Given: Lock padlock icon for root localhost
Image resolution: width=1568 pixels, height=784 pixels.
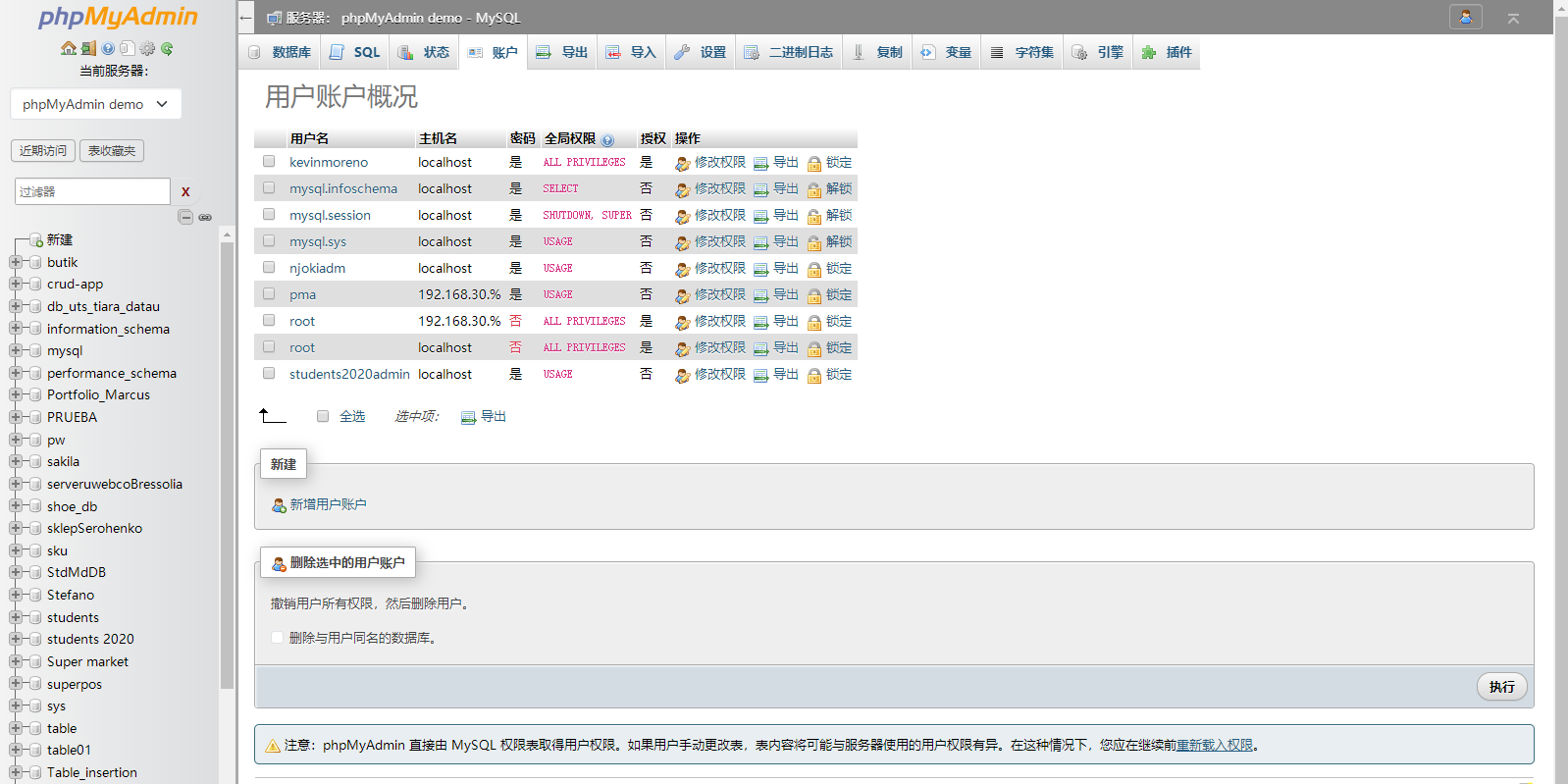Looking at the screenshot, I should tap(814, 348).
